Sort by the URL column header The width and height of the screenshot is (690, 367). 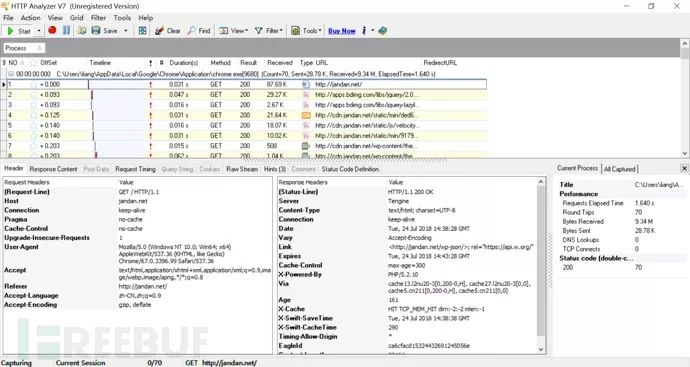click(x=322, y=62)
